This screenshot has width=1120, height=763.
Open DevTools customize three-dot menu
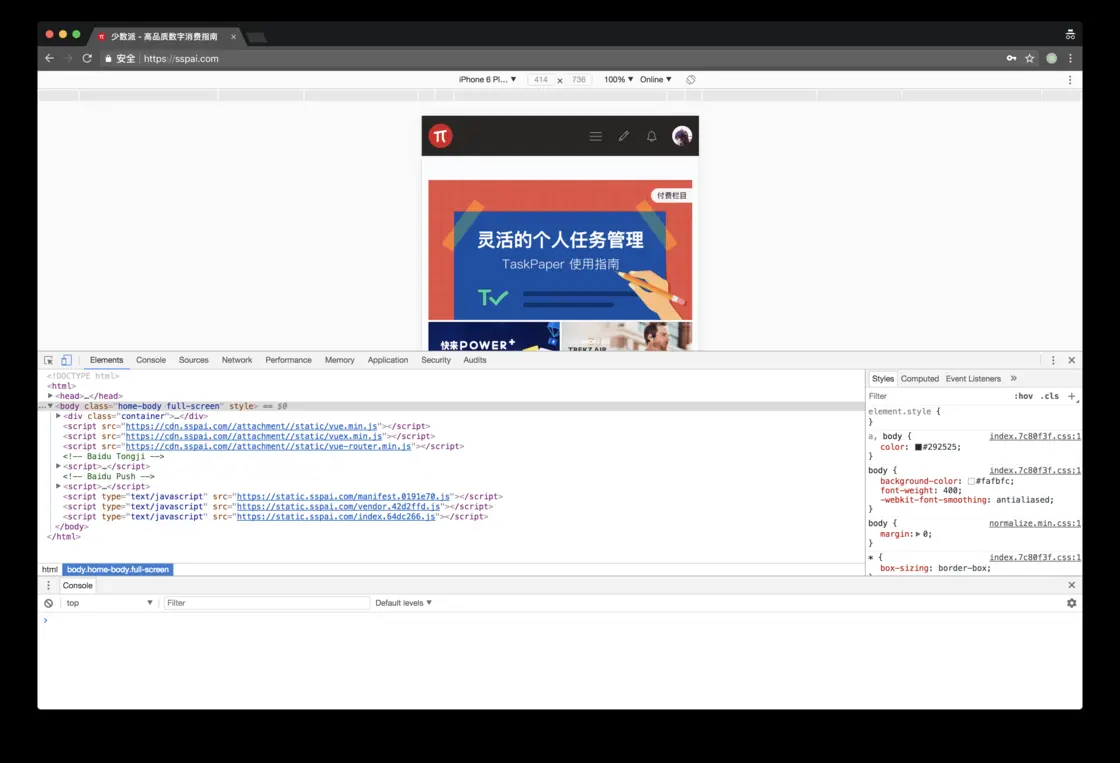pyautogui.click(x=1053, y=360)
